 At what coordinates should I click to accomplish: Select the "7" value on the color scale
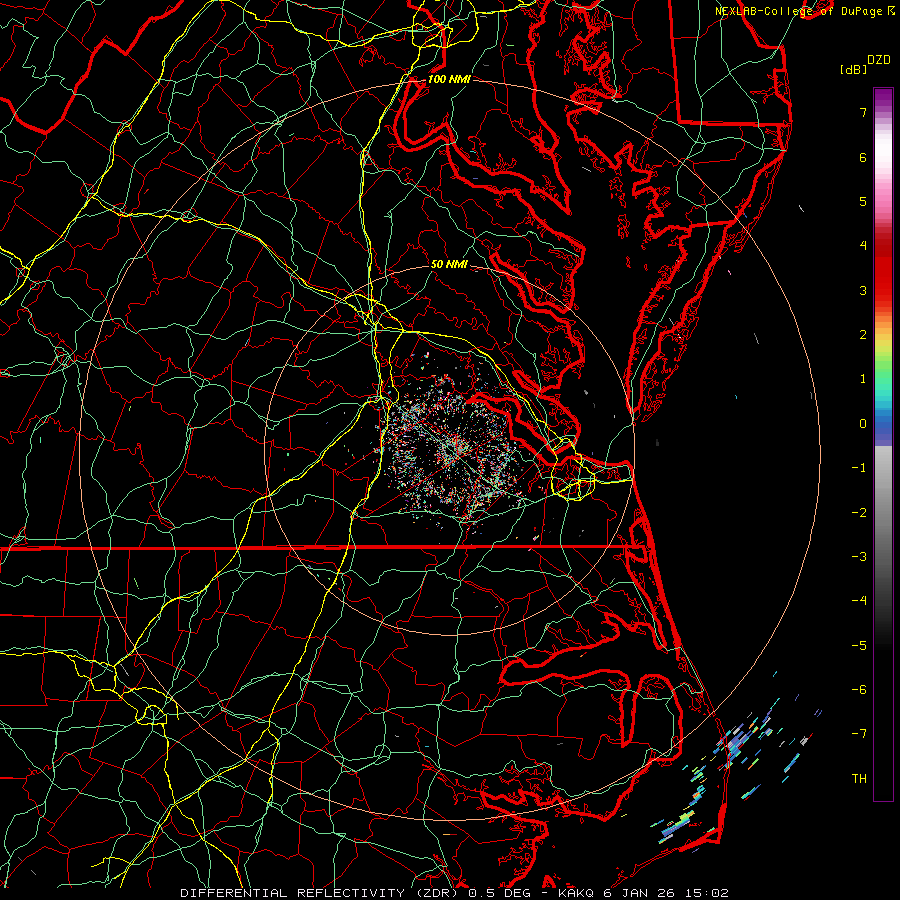863,112
